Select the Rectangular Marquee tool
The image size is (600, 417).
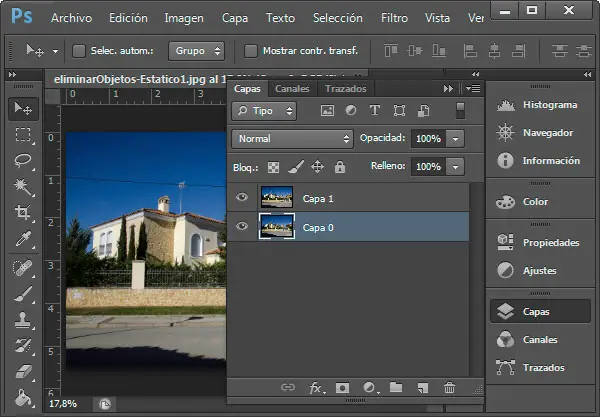tap(22, 135)
